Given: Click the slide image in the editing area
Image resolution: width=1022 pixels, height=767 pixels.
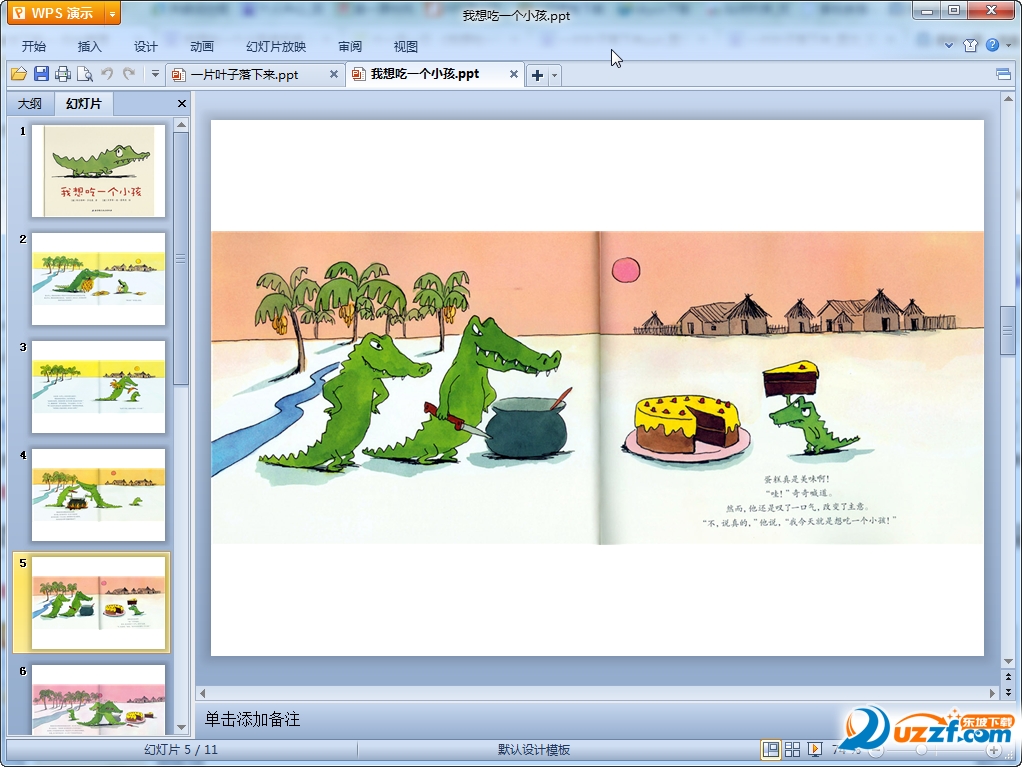Looking at the screenshot, I should (597, 388).
